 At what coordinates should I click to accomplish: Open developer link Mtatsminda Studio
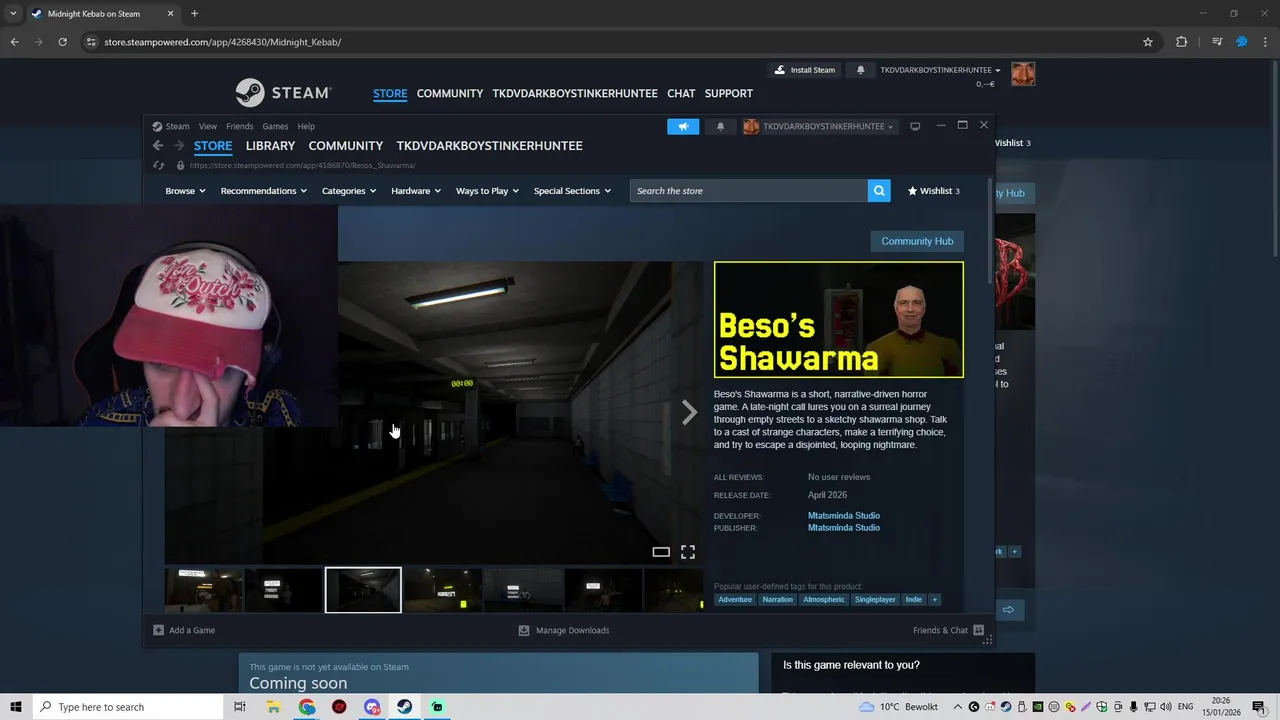(x=843, y=516)
